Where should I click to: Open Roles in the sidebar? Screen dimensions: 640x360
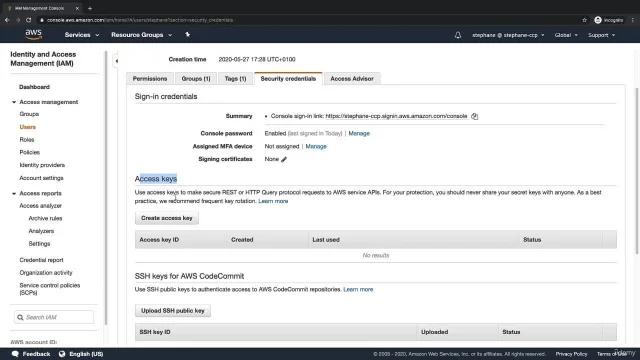[27, 140]
